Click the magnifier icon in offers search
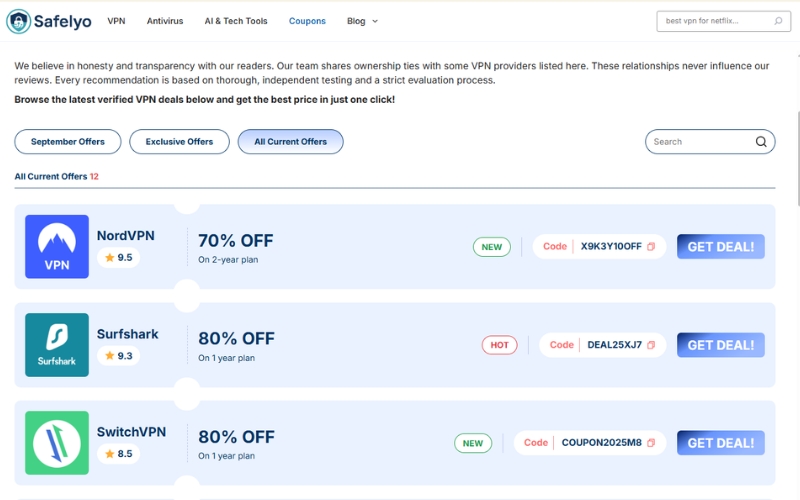The height and width of the screenshot is (500, 800). coord(761,142)
